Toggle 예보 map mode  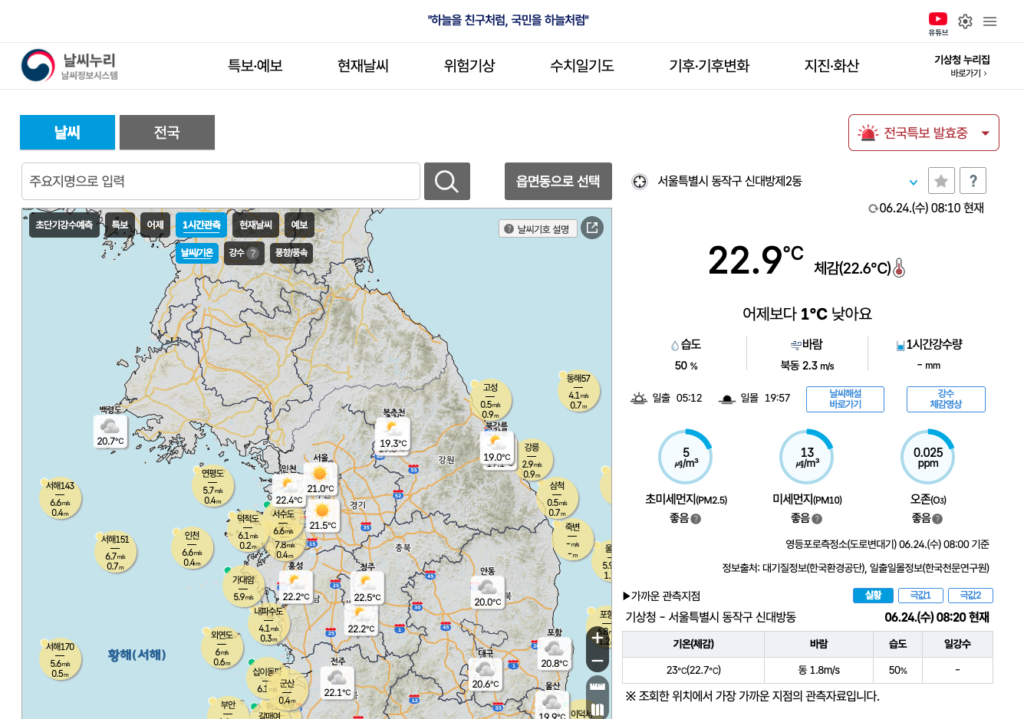click(299, 225)
